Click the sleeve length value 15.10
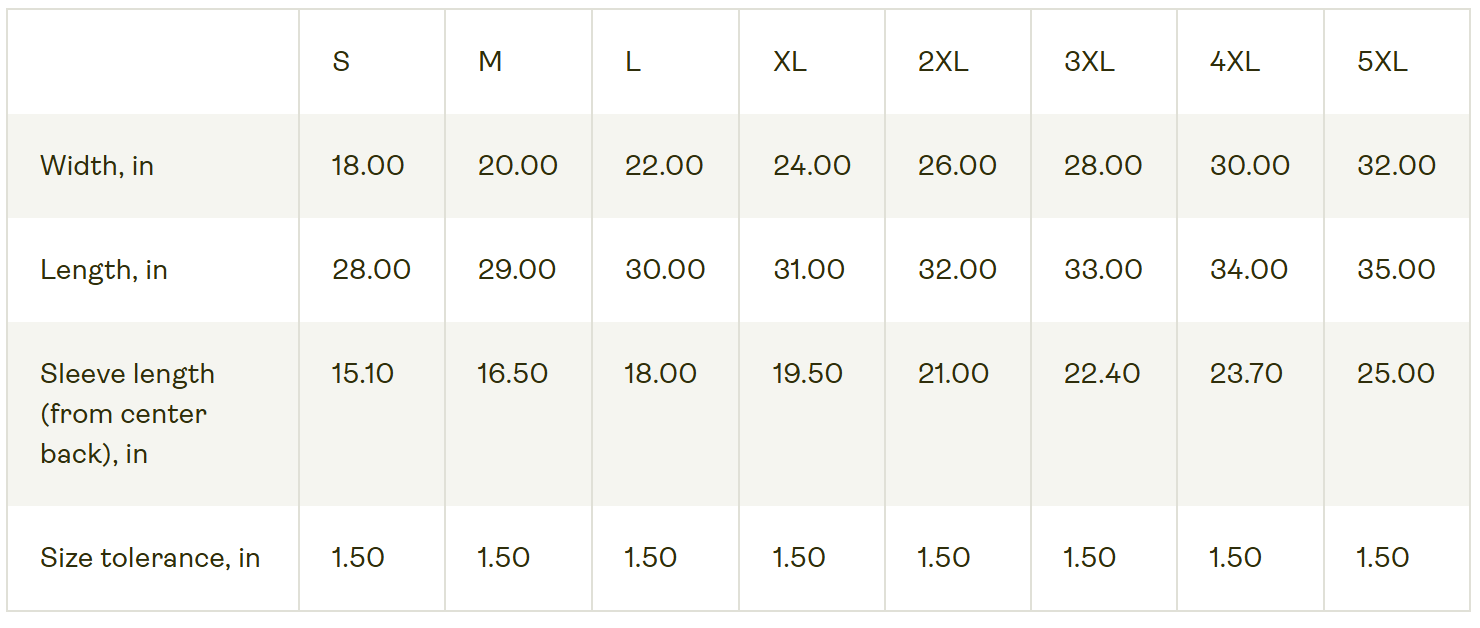This screenshot has height=628, width=1480. pos(362,374)
